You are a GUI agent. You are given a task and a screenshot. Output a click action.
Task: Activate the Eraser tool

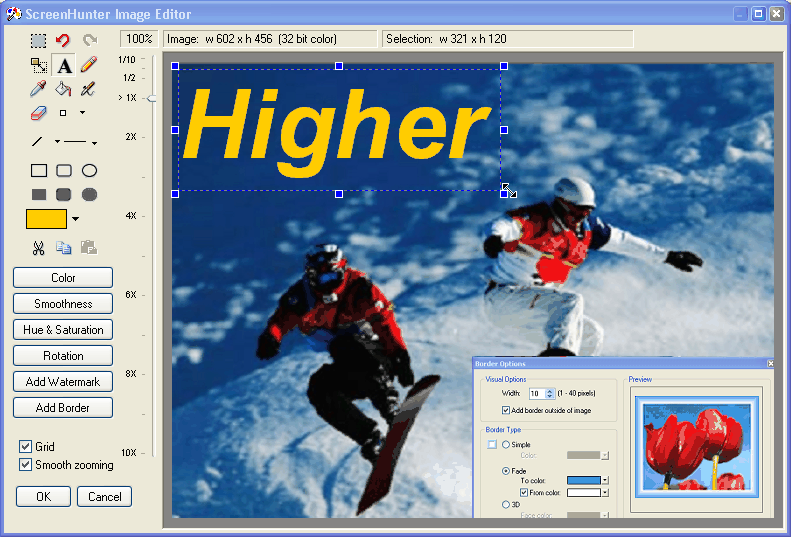(x=38, y=113)
